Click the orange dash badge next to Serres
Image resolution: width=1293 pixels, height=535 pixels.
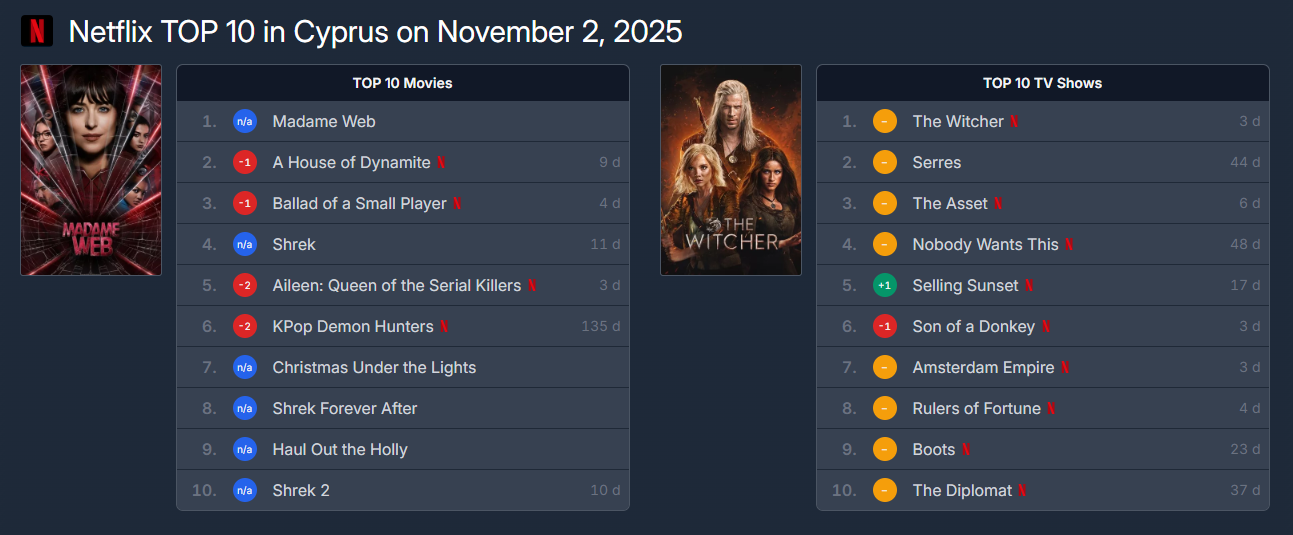tap(884, 162)
